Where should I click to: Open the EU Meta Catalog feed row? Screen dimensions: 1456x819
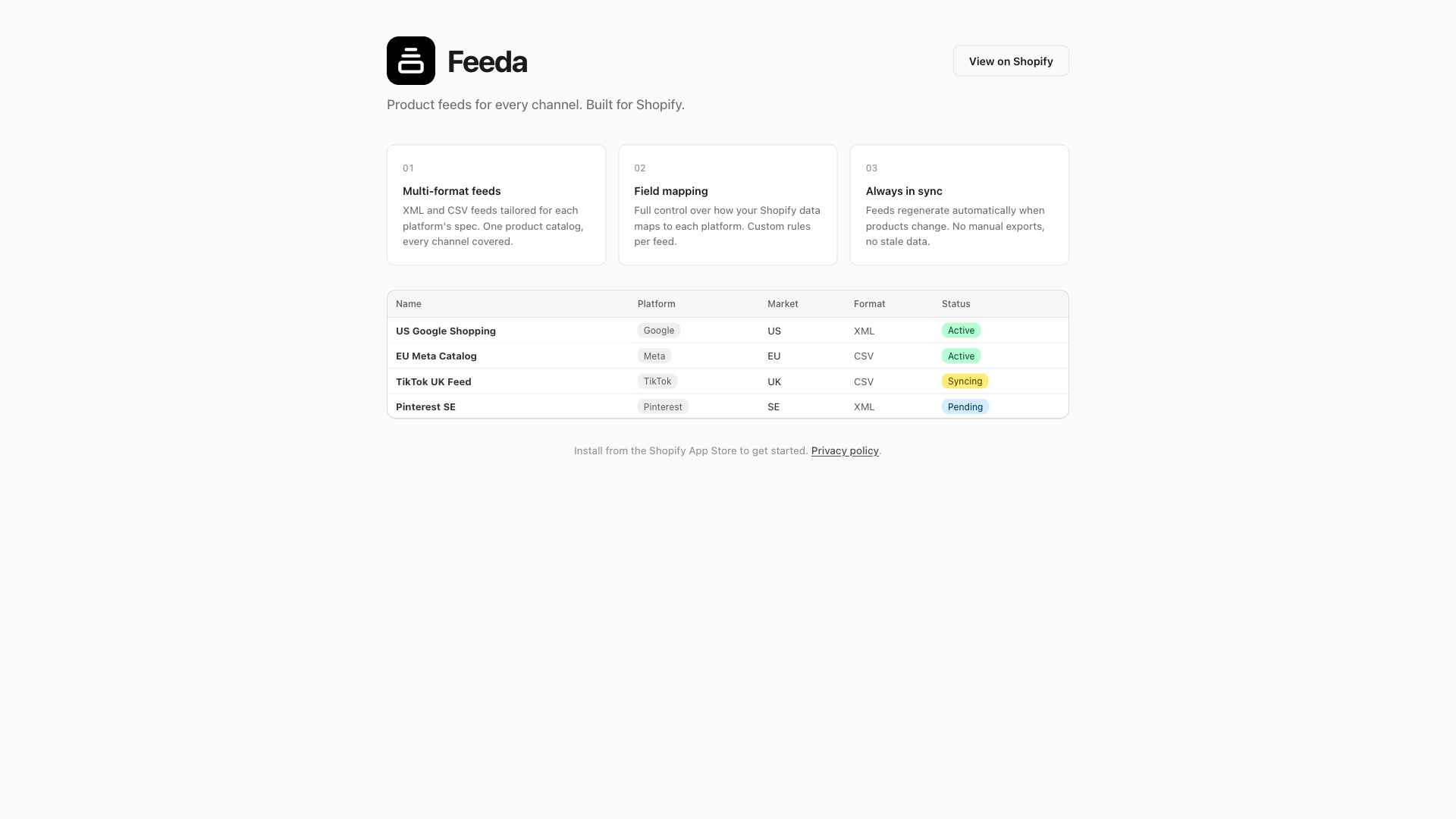(436, 356)
